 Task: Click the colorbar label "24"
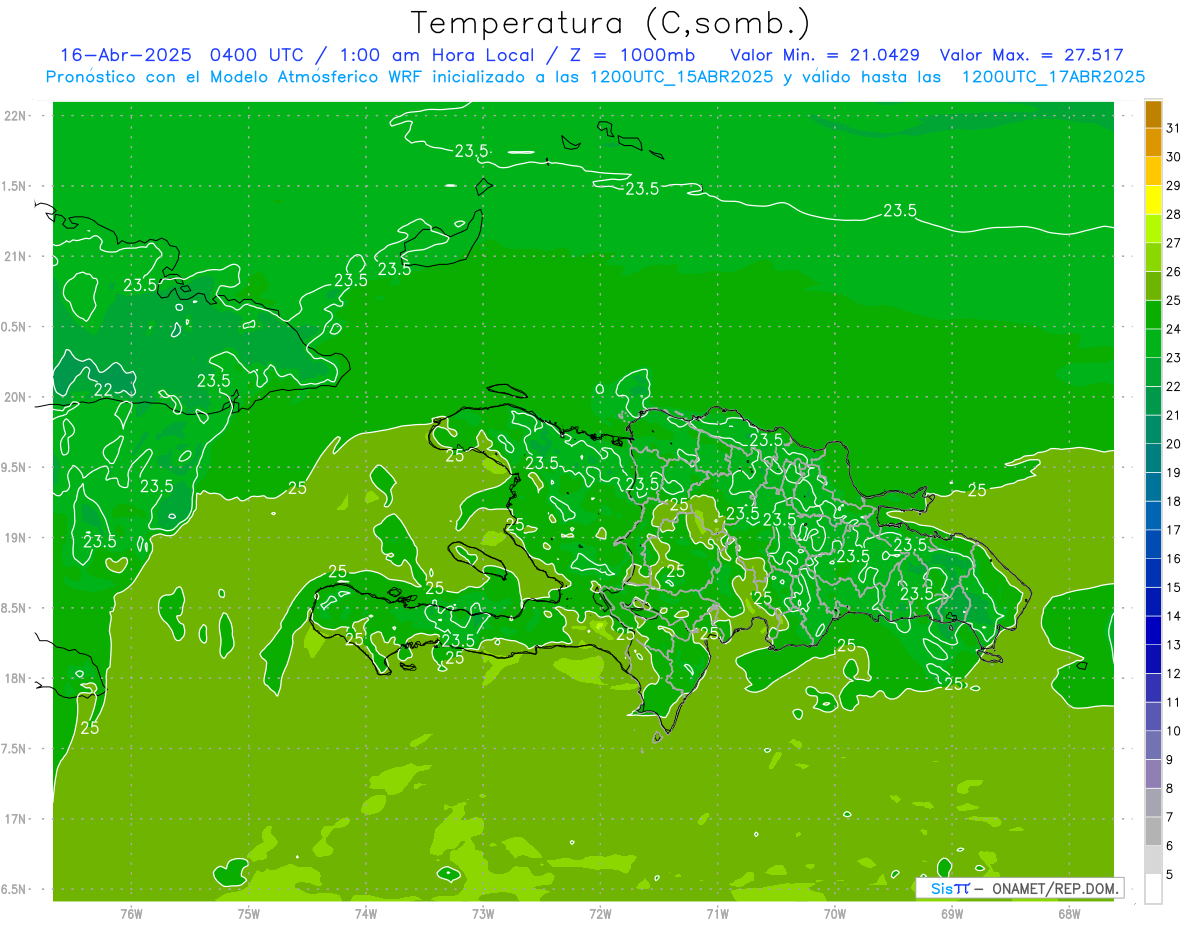click(1174, 329)
